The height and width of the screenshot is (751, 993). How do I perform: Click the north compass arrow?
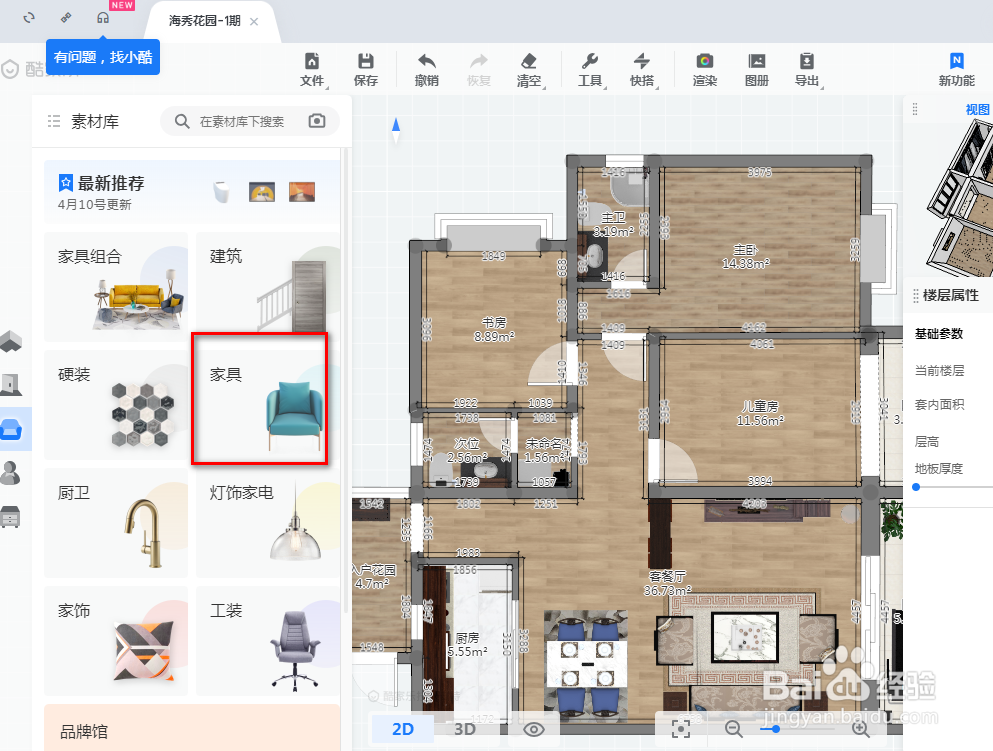(396, 130)
